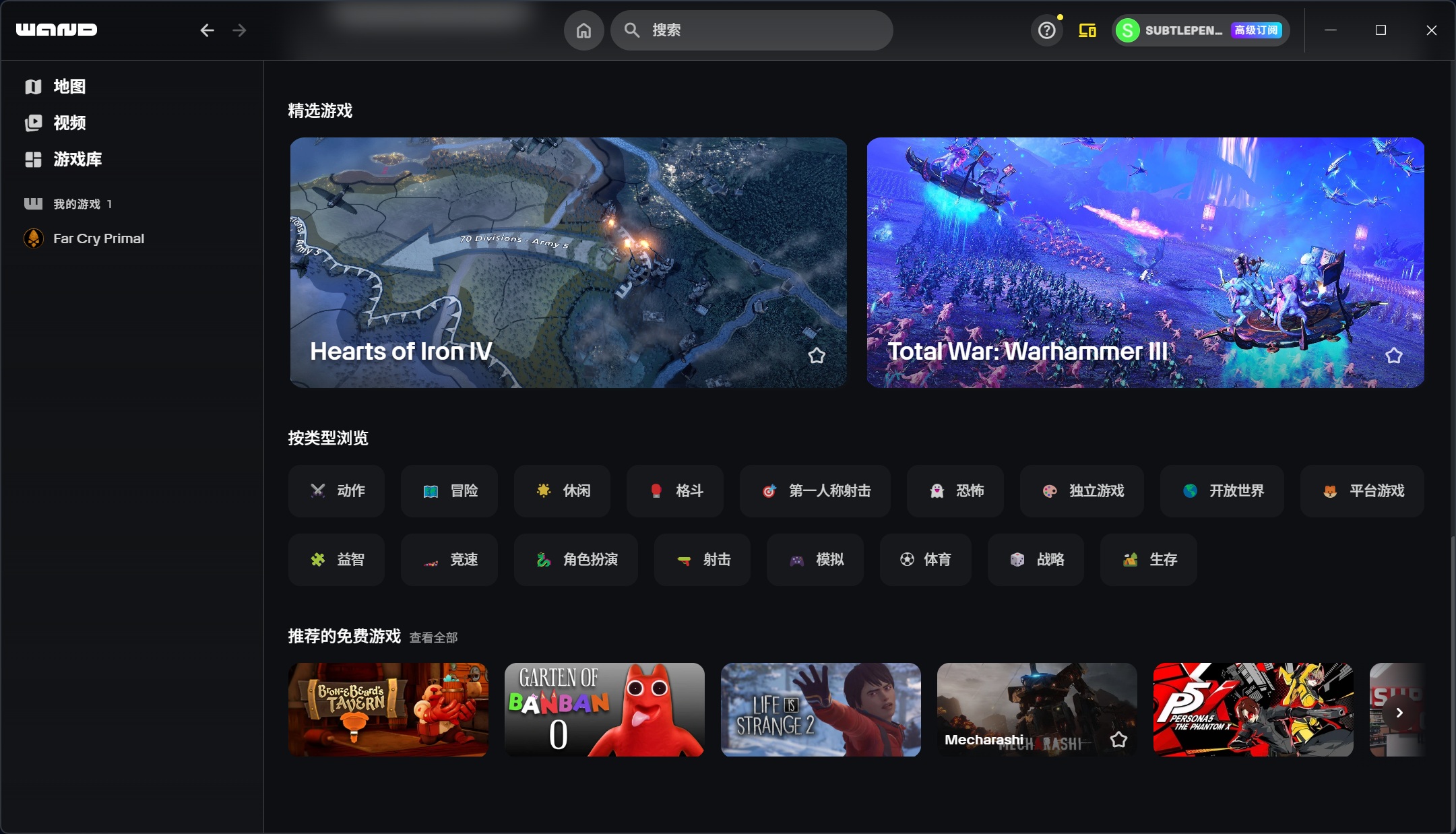Open 查看全部 for recommended free games

433,637
